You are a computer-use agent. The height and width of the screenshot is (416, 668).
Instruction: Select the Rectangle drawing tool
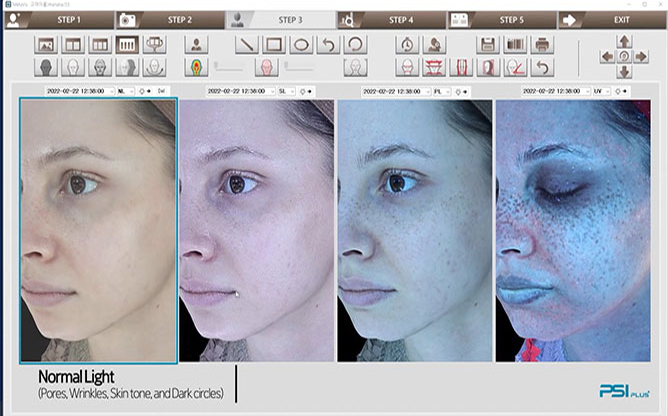click(274, 44)
